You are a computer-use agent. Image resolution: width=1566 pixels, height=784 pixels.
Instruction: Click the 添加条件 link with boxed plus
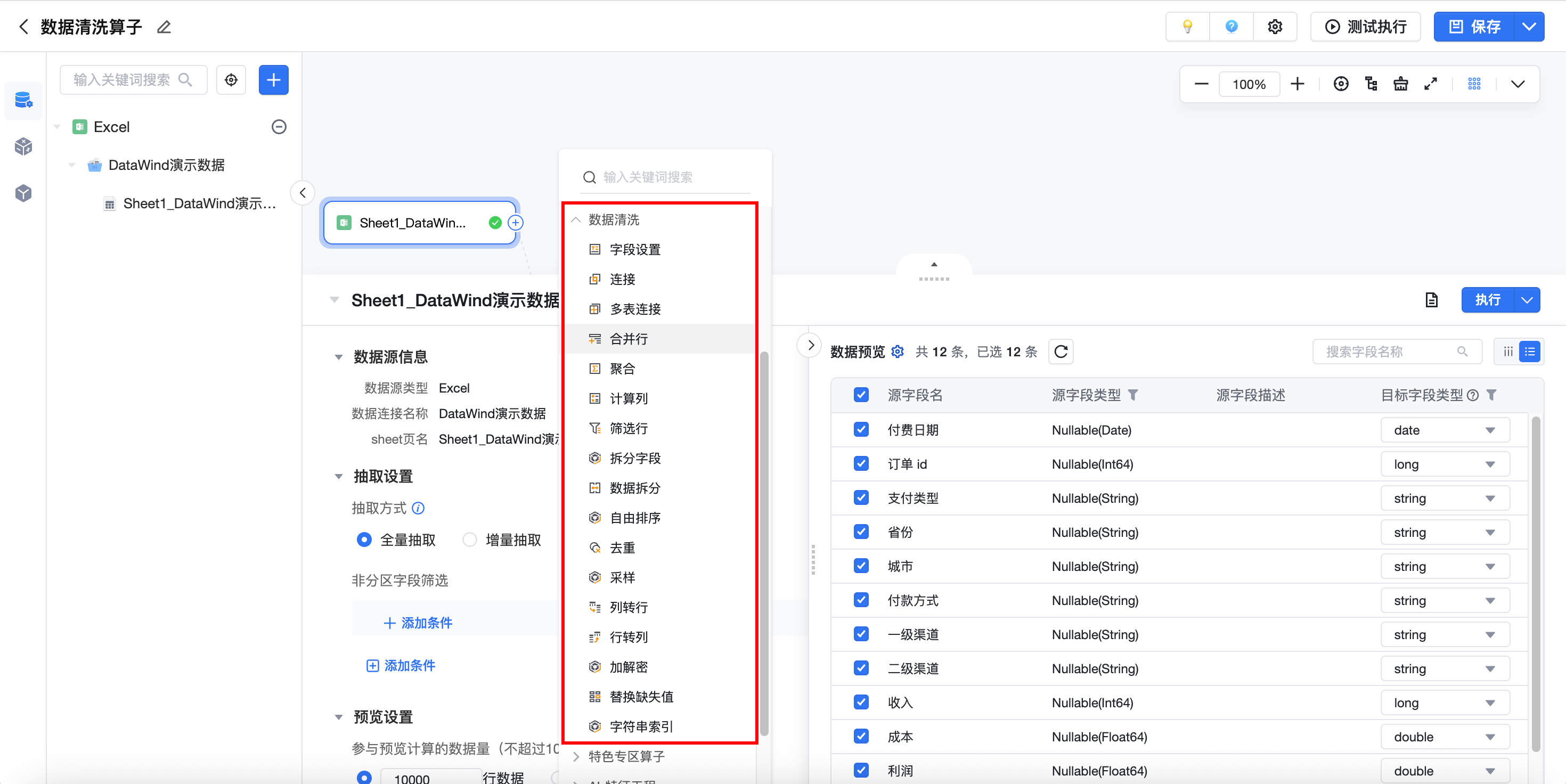point(401,665)
